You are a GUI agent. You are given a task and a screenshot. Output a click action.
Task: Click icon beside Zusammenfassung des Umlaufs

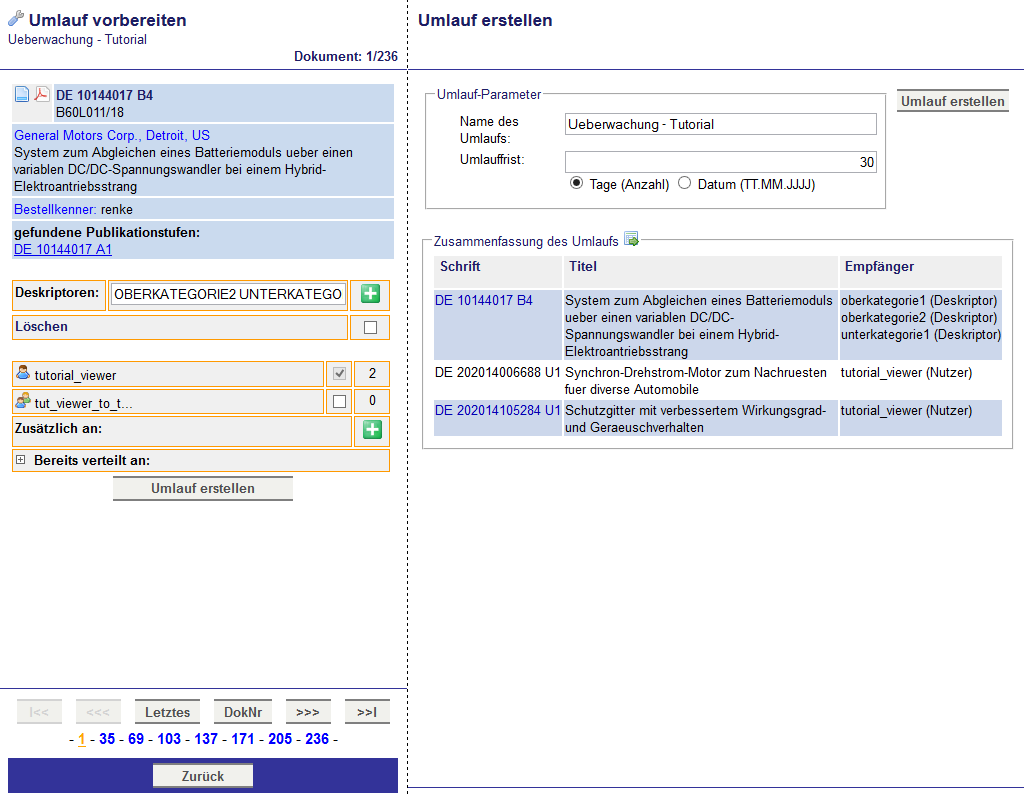pos(631,239)
